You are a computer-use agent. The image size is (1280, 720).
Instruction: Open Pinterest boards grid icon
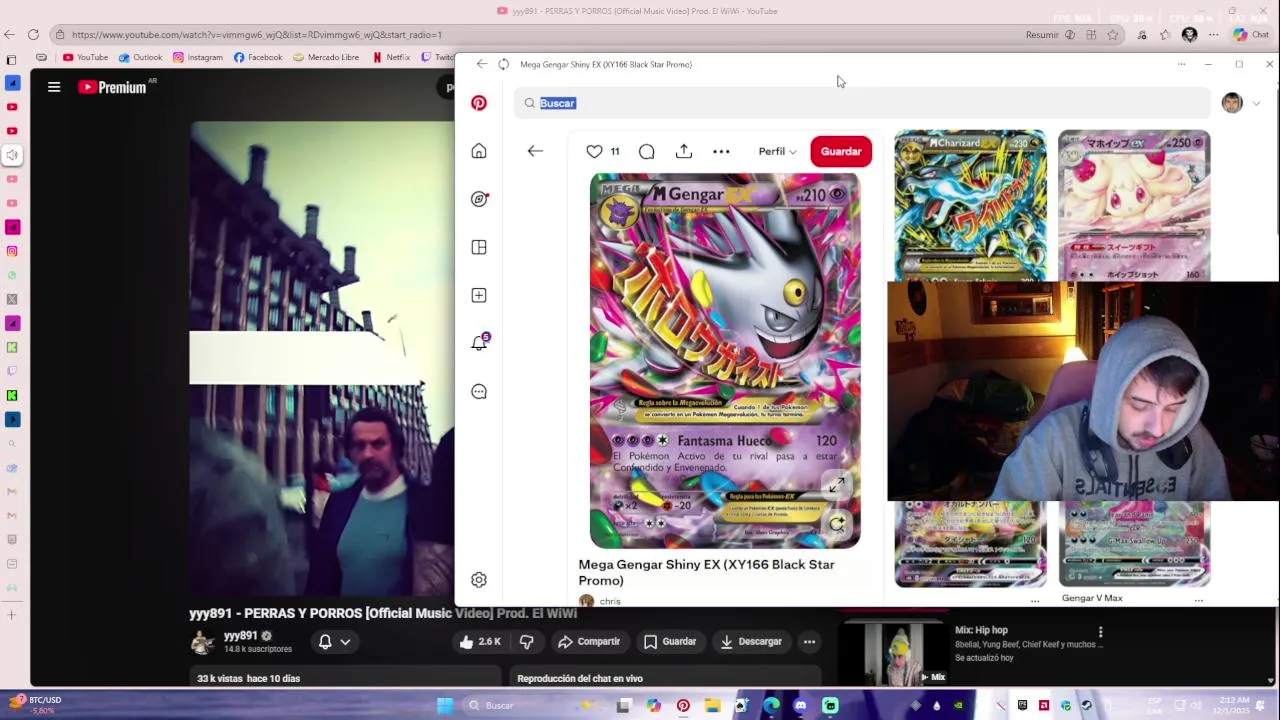click(479, 247)
